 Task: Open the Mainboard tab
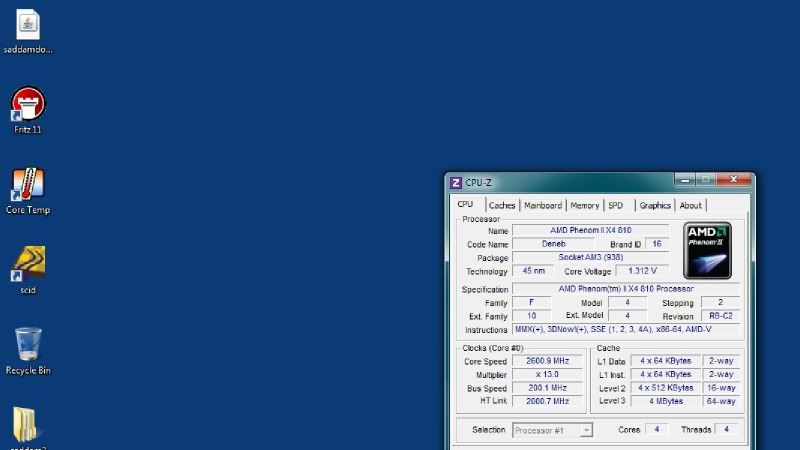[x=543, y=205]
